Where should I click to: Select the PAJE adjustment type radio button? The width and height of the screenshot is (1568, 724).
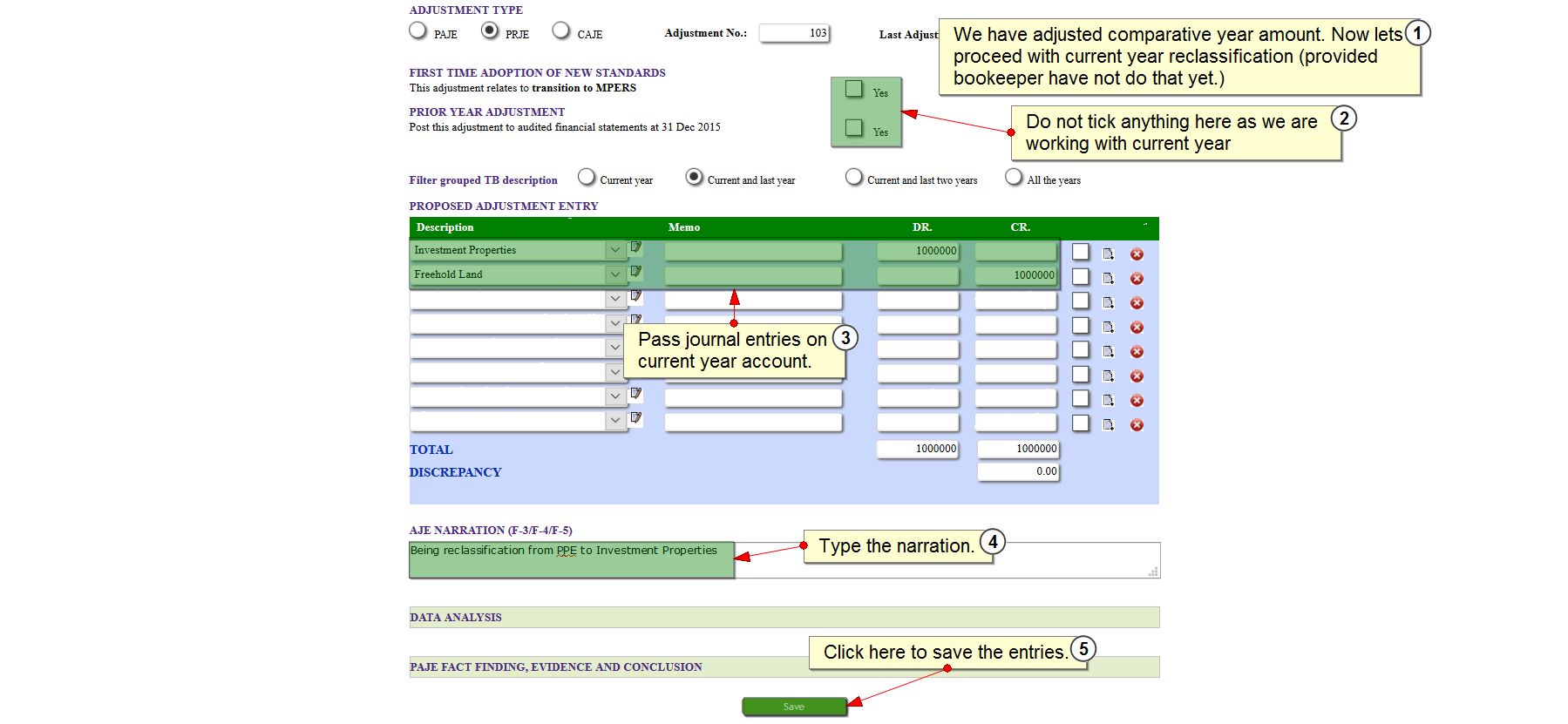tap(418, 31)
